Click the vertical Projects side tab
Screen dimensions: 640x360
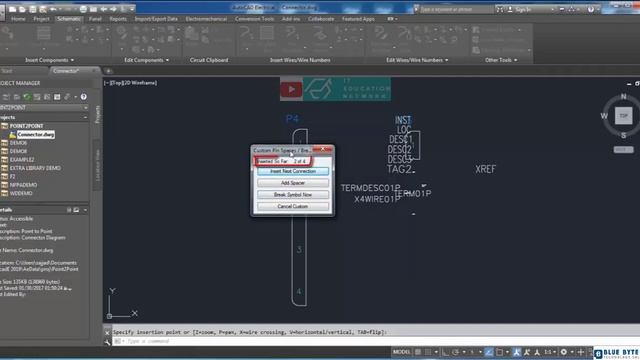pos(97,115)
